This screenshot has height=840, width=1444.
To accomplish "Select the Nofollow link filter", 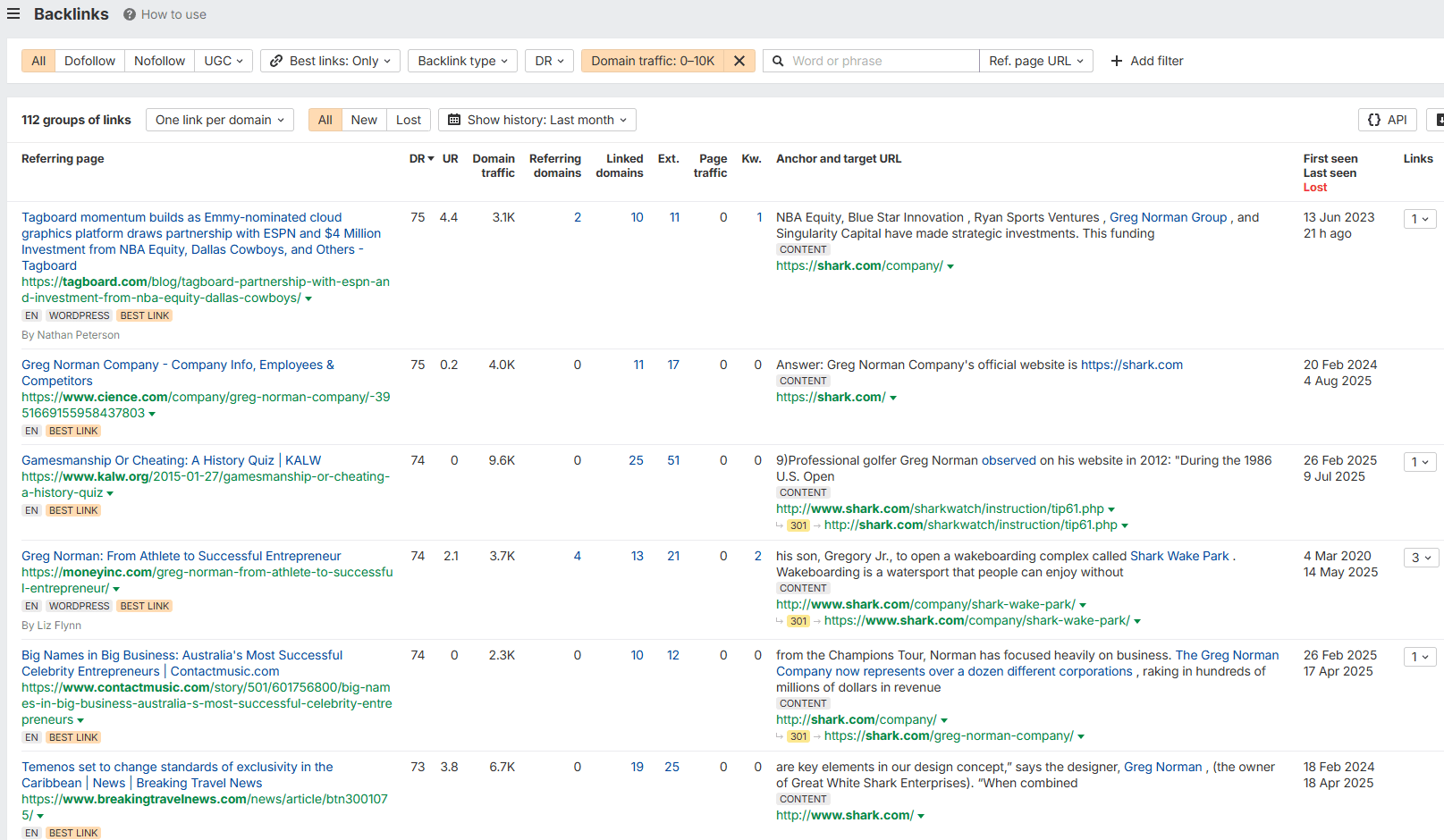I will pyautogui.click(x=159, y=61).
